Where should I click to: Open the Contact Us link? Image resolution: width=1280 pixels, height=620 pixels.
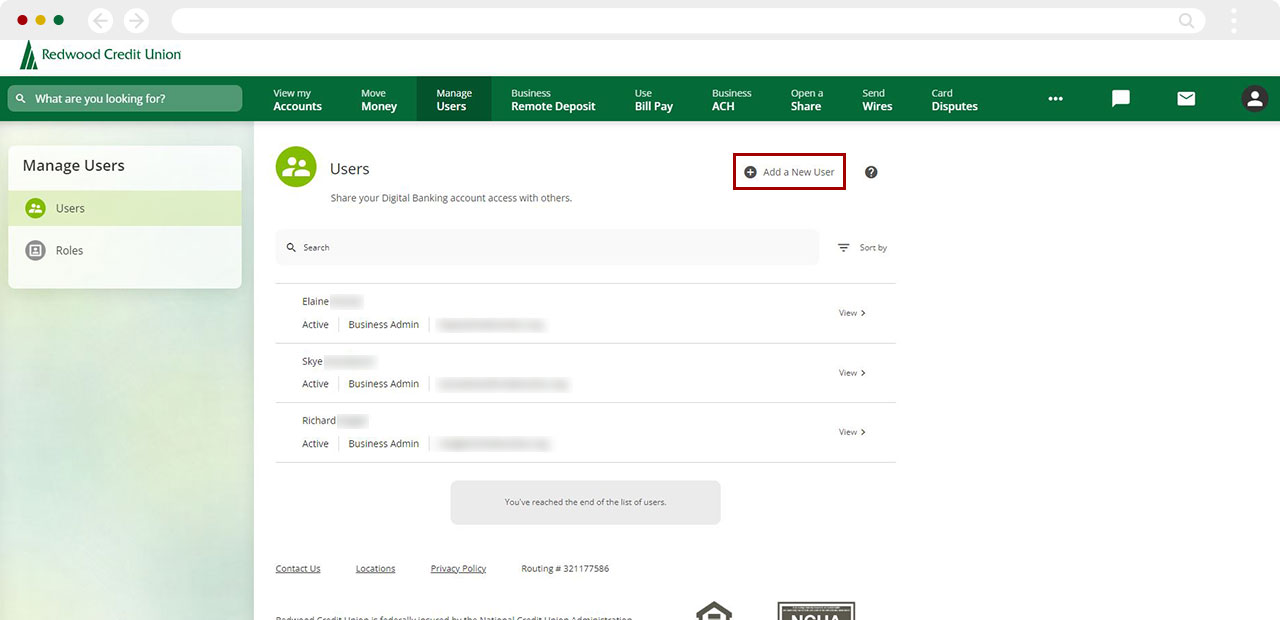(298, 569)
